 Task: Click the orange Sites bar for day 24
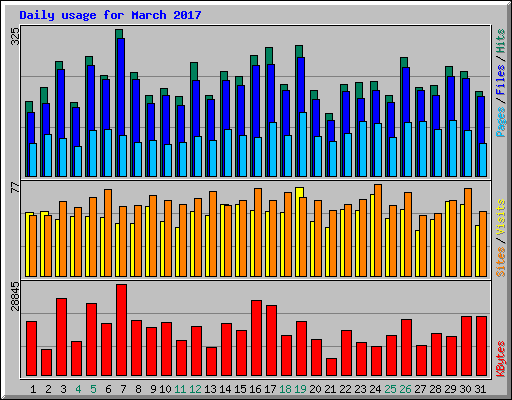pos(378,230)
